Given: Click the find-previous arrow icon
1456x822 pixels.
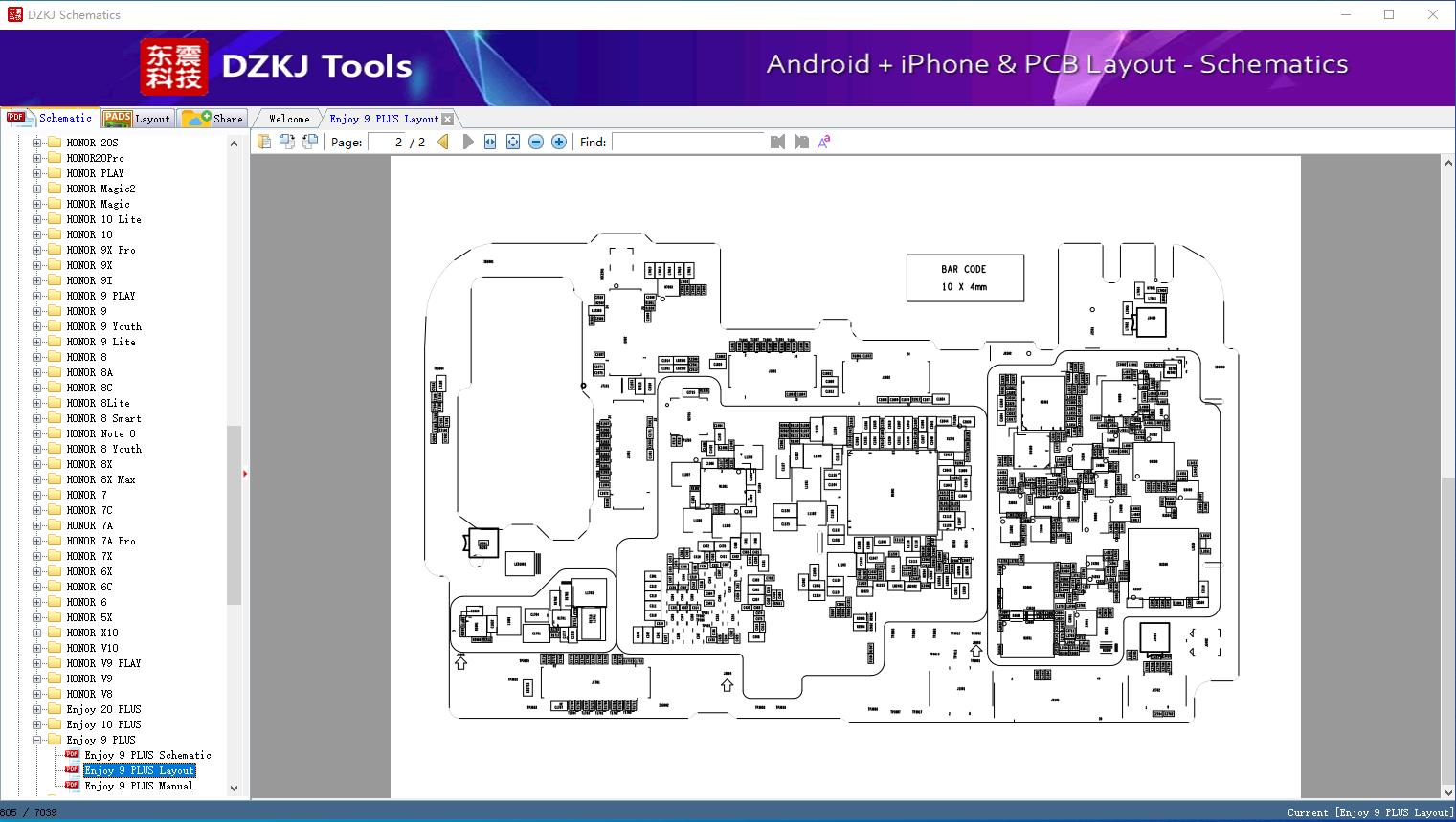Looking at the screenshot, I should pyautogui.click(x=778, y=141).
